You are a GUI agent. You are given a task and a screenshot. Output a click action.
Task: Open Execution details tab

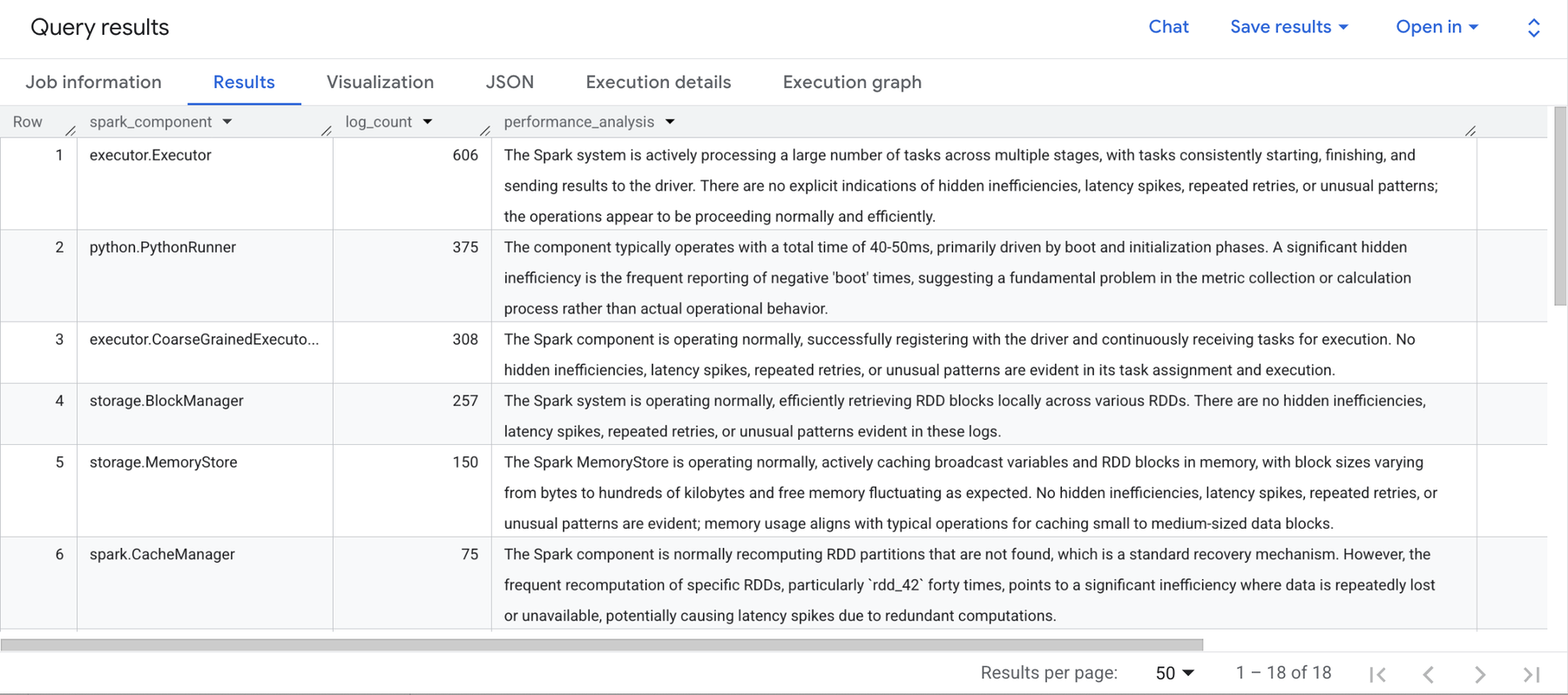[x=659, y=82]
